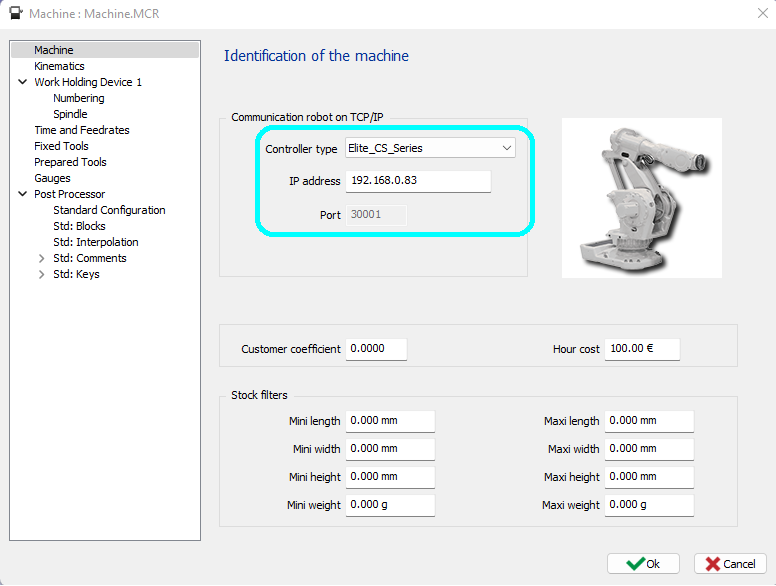Click the Hour cost field

click(x=642, y=349)
